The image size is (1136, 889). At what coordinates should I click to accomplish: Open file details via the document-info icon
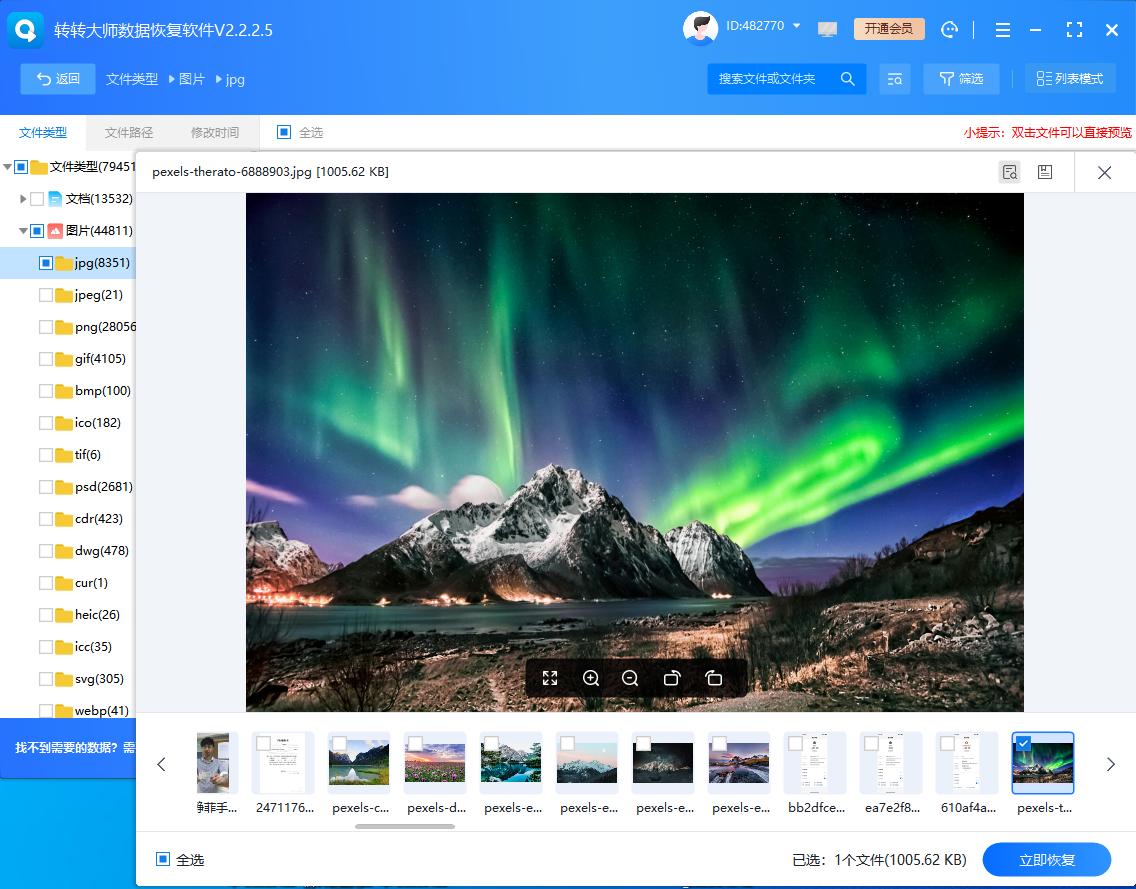(x=1009, y=171)
